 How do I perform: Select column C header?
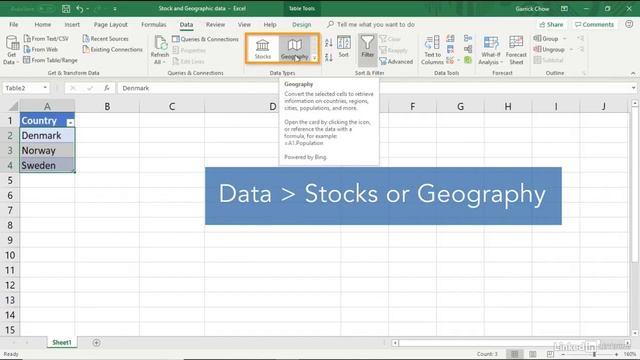tap(172, 107)
